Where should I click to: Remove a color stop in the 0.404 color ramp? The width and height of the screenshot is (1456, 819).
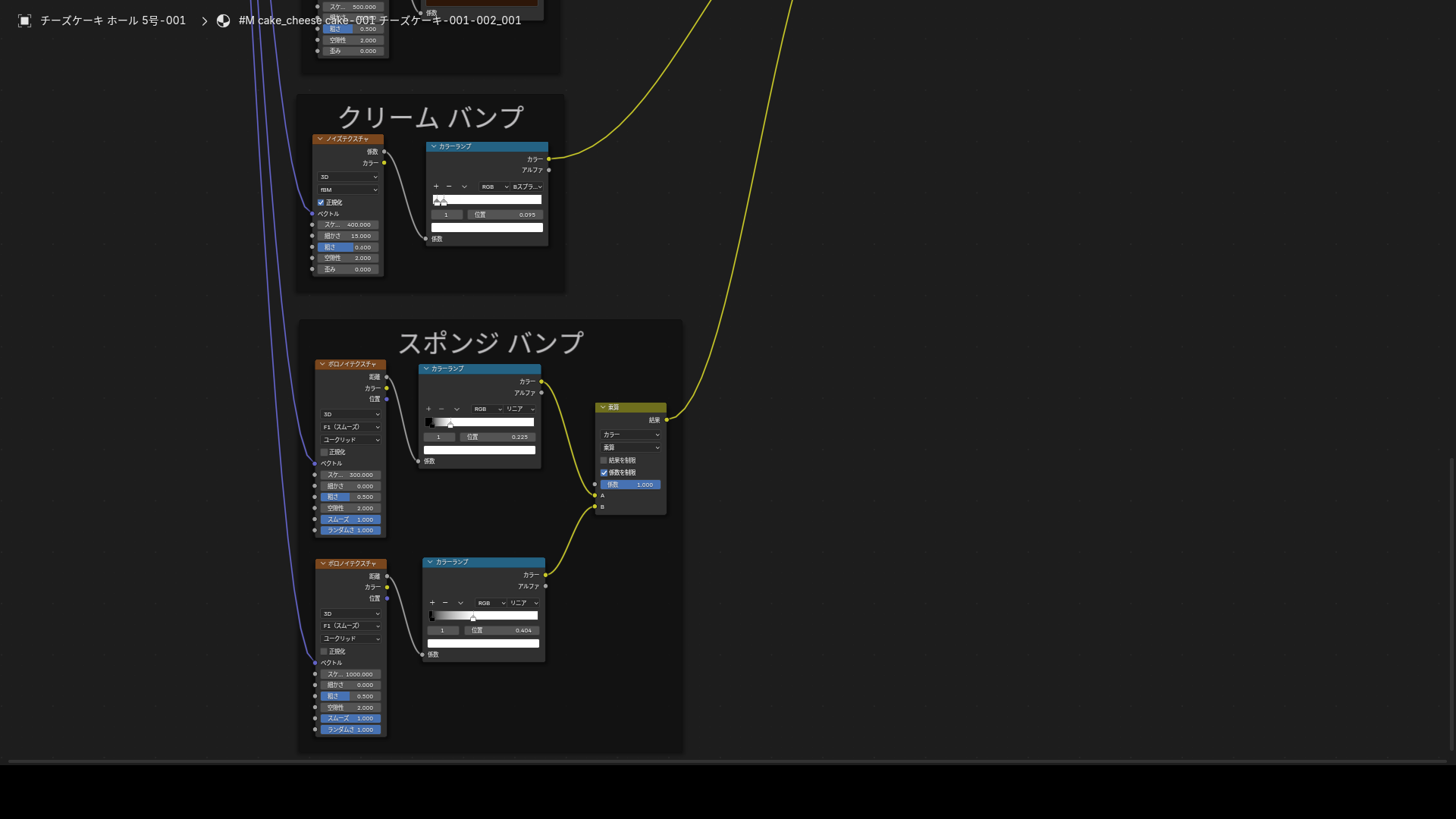[445, 603]
